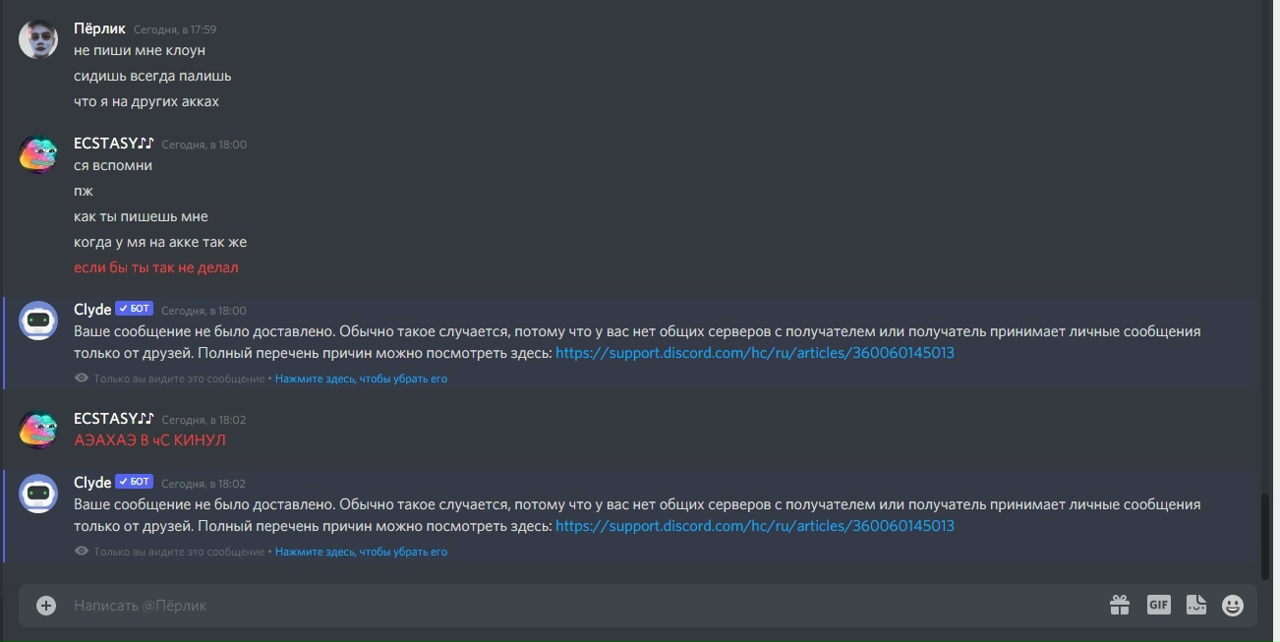Click ECSTASY's avatar on the 18:00 message

click(x=38, y=155)
